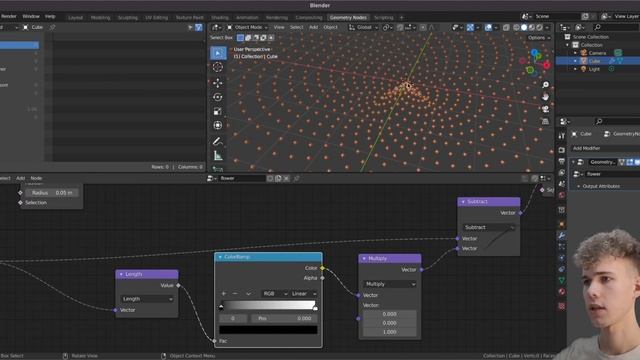Toggle snapping magnet in viewport header
640x360 pixels.
(400, 27)
